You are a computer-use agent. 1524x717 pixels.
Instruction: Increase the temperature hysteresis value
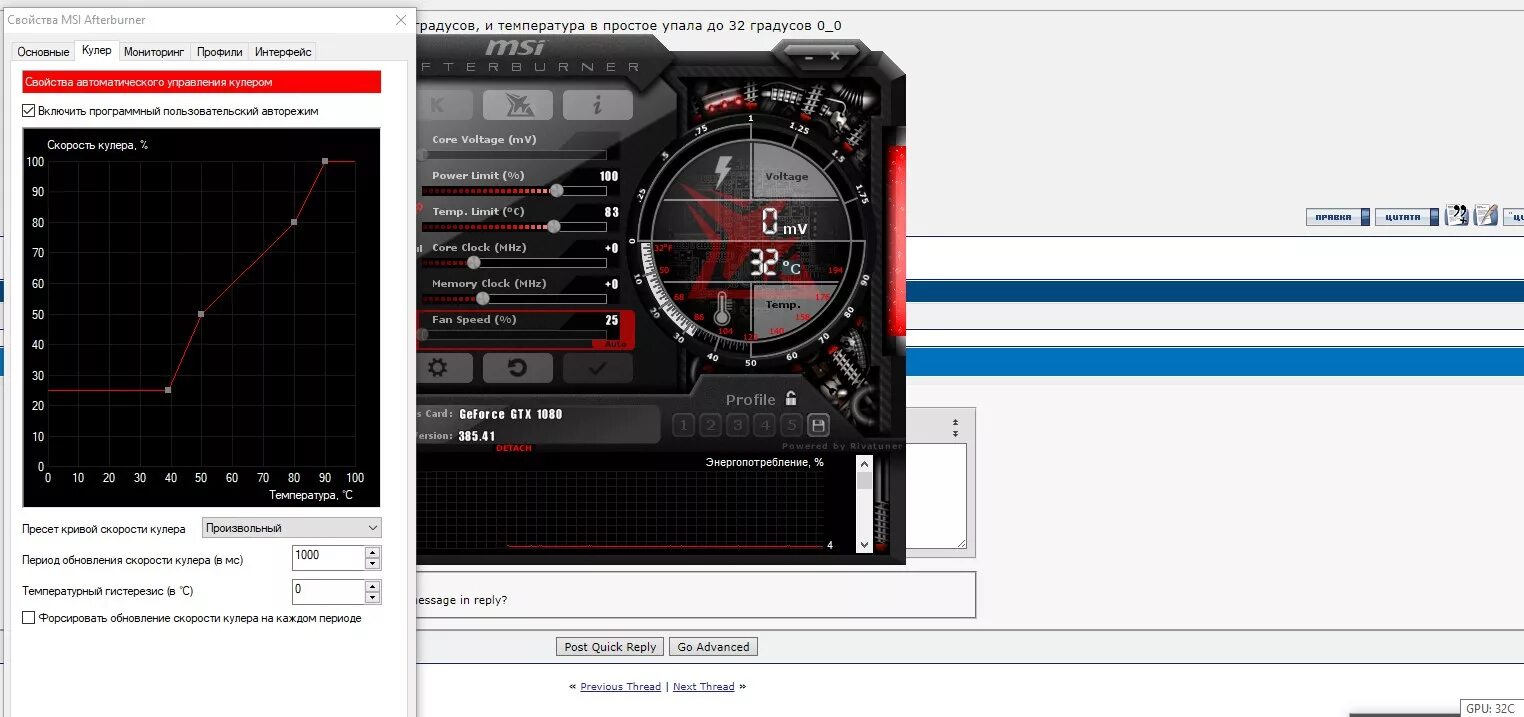click(x=373, y=586)
